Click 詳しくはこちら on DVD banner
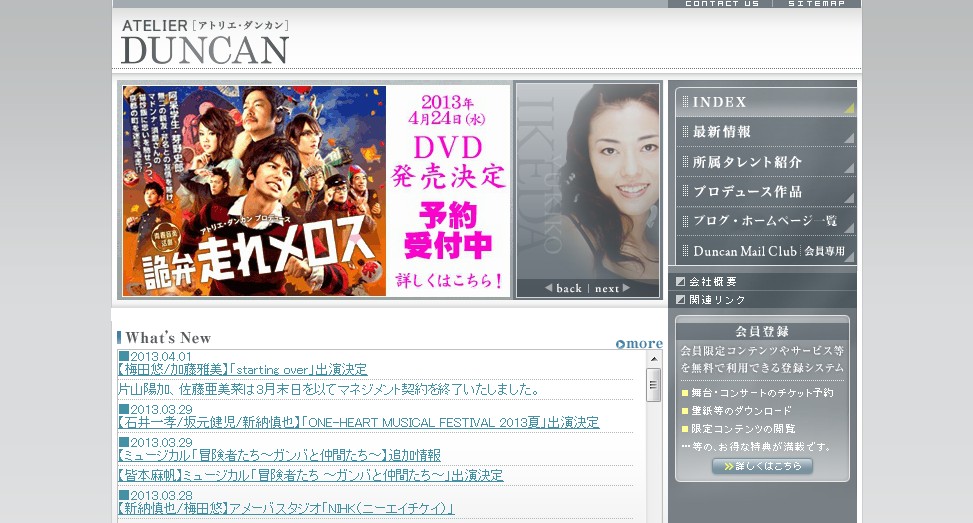 pyautogui.click(x=449, y=281)
